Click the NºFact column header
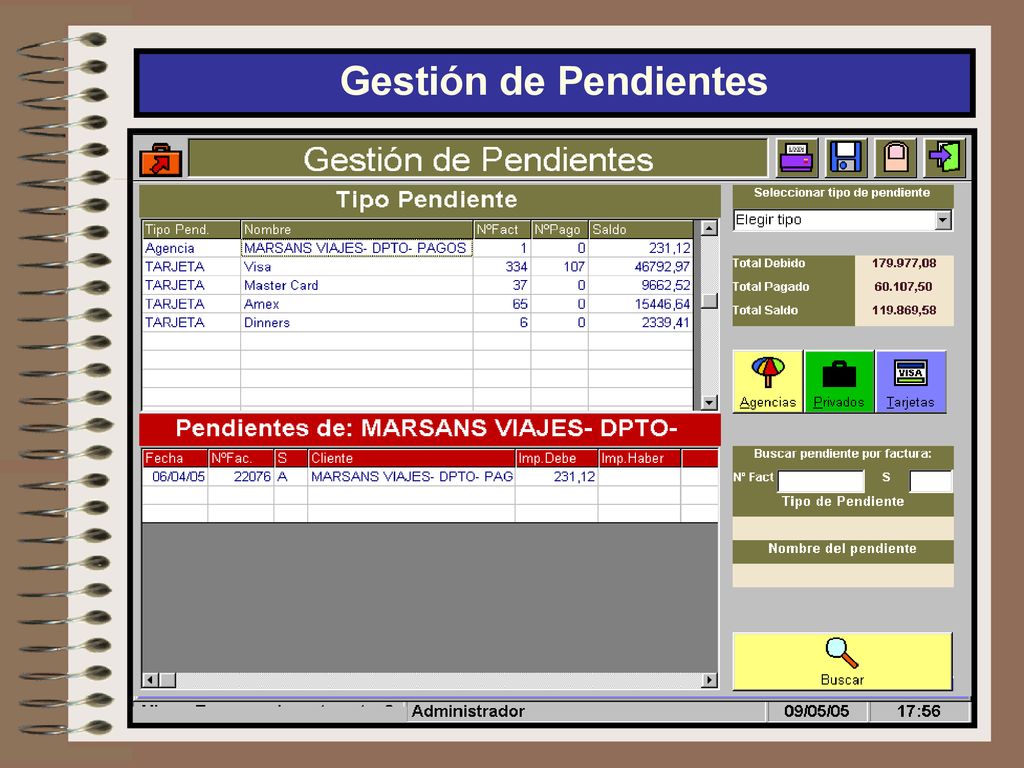This screenshot has height=768, width=1024. point(502,230)
